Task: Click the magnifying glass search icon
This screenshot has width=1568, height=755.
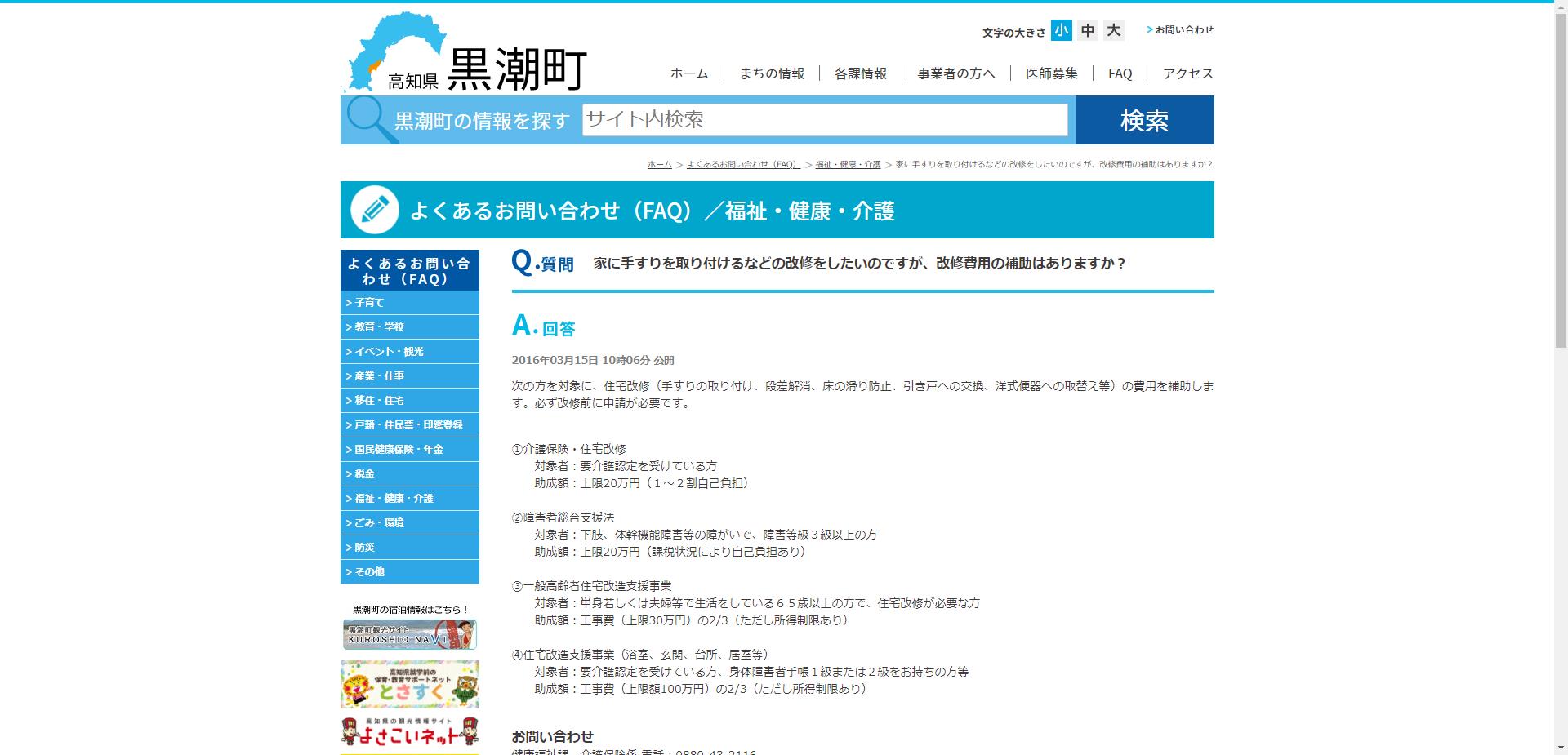Action: coord(365,119)
